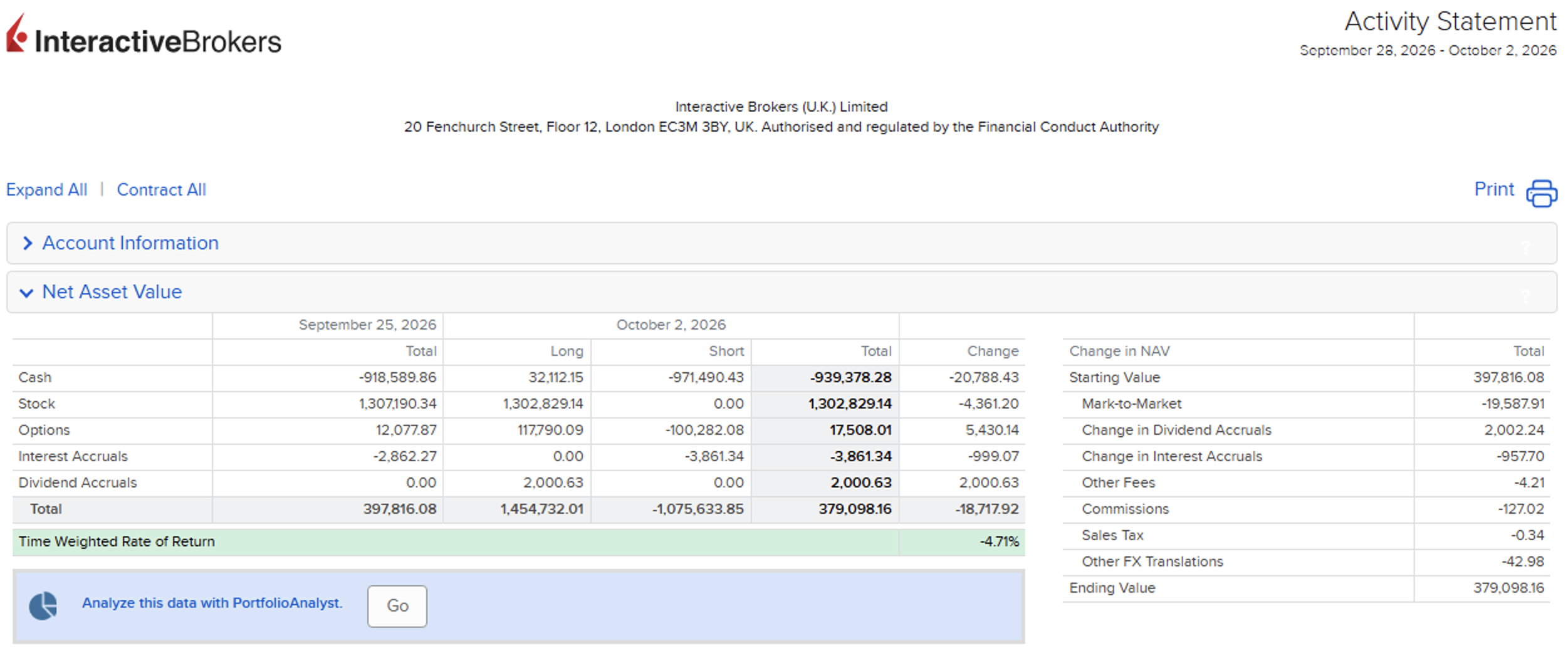Click the October 2, 2026 column header

pyautogui.click(x=671, y=325)
